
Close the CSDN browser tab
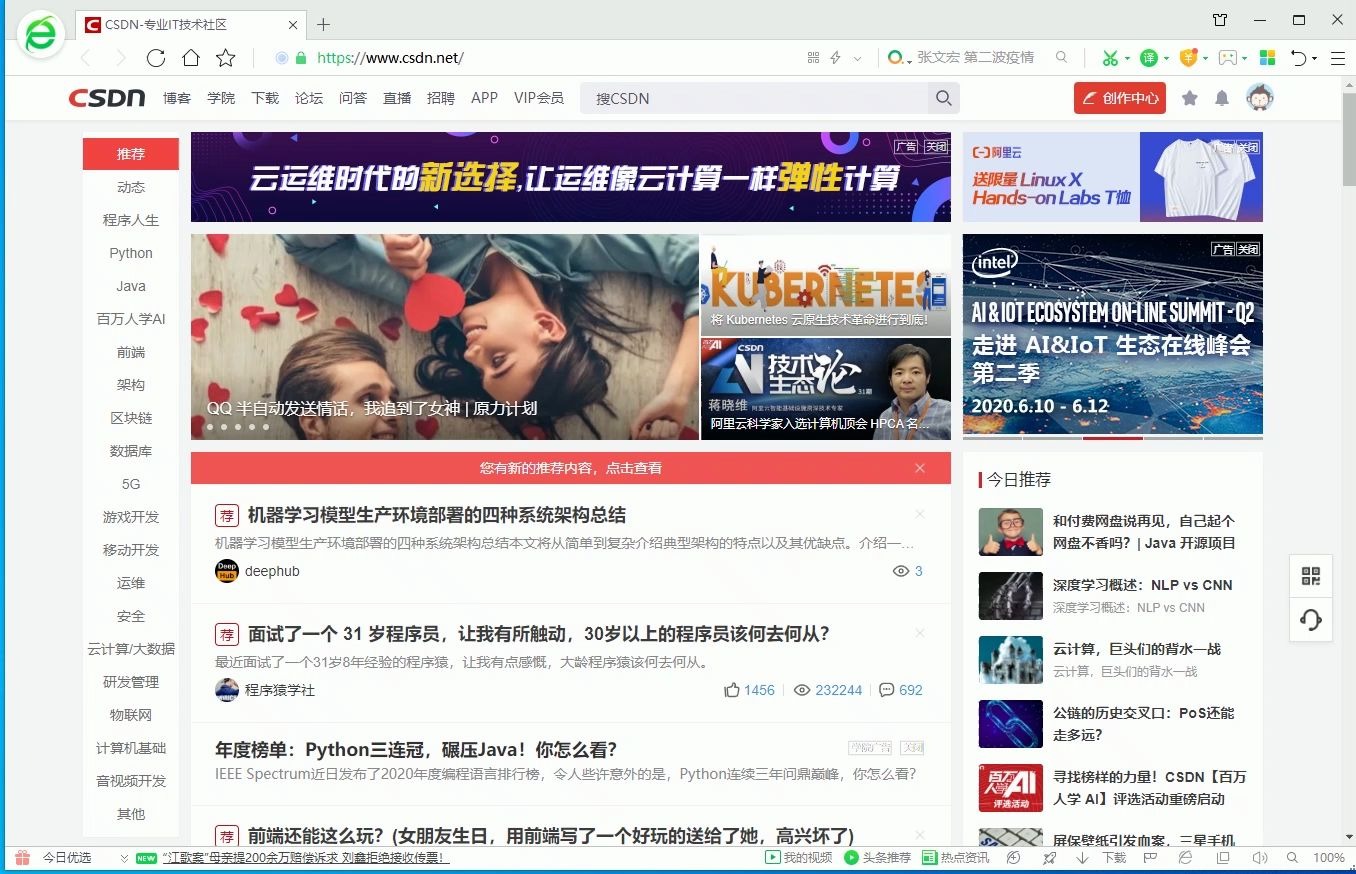[294, 25]
